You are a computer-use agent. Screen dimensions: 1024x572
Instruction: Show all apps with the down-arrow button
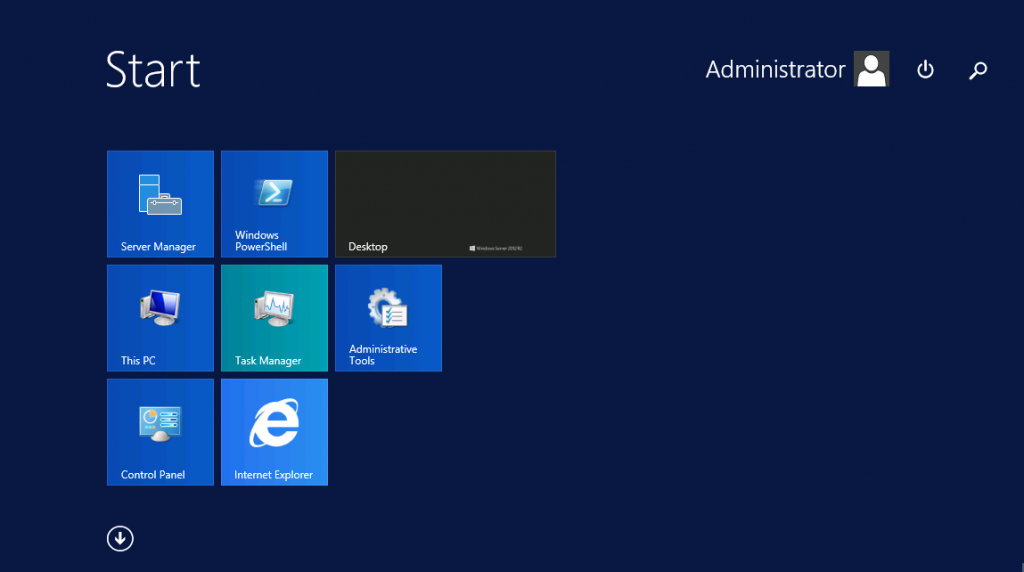[x=120, y=539]
